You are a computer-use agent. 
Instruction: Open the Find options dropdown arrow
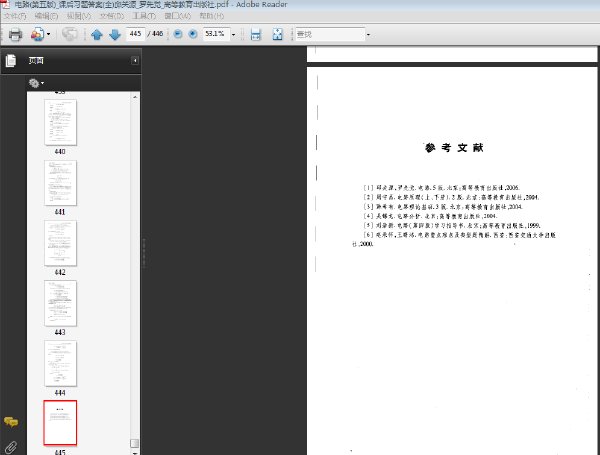click(368, 34)
